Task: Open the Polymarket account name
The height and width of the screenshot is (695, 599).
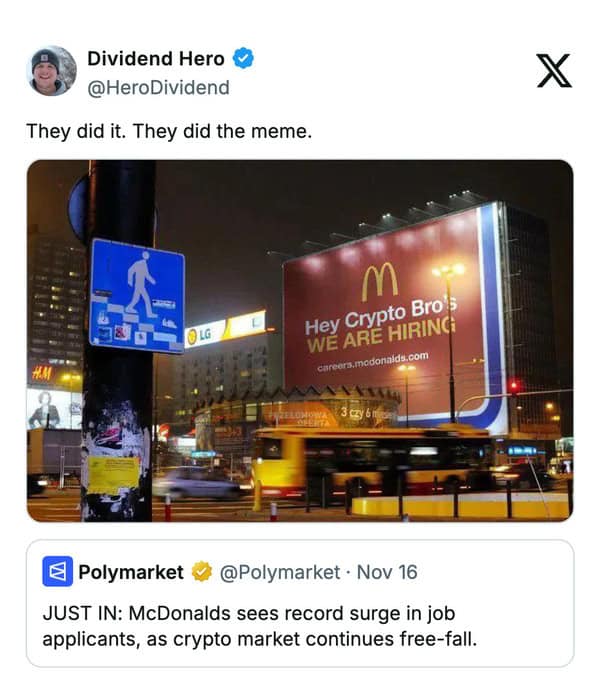Action: (131, 572)
